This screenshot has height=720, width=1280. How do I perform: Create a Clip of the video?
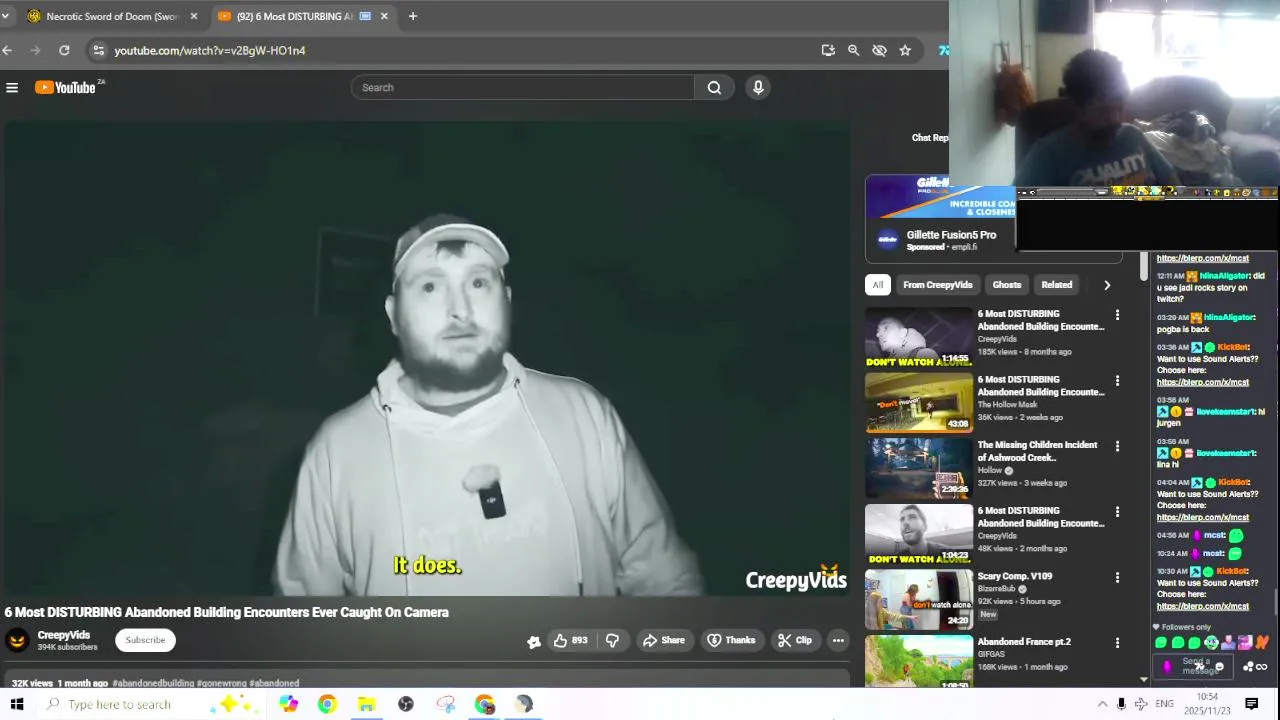pyautogui.click(x=795, y=640)
